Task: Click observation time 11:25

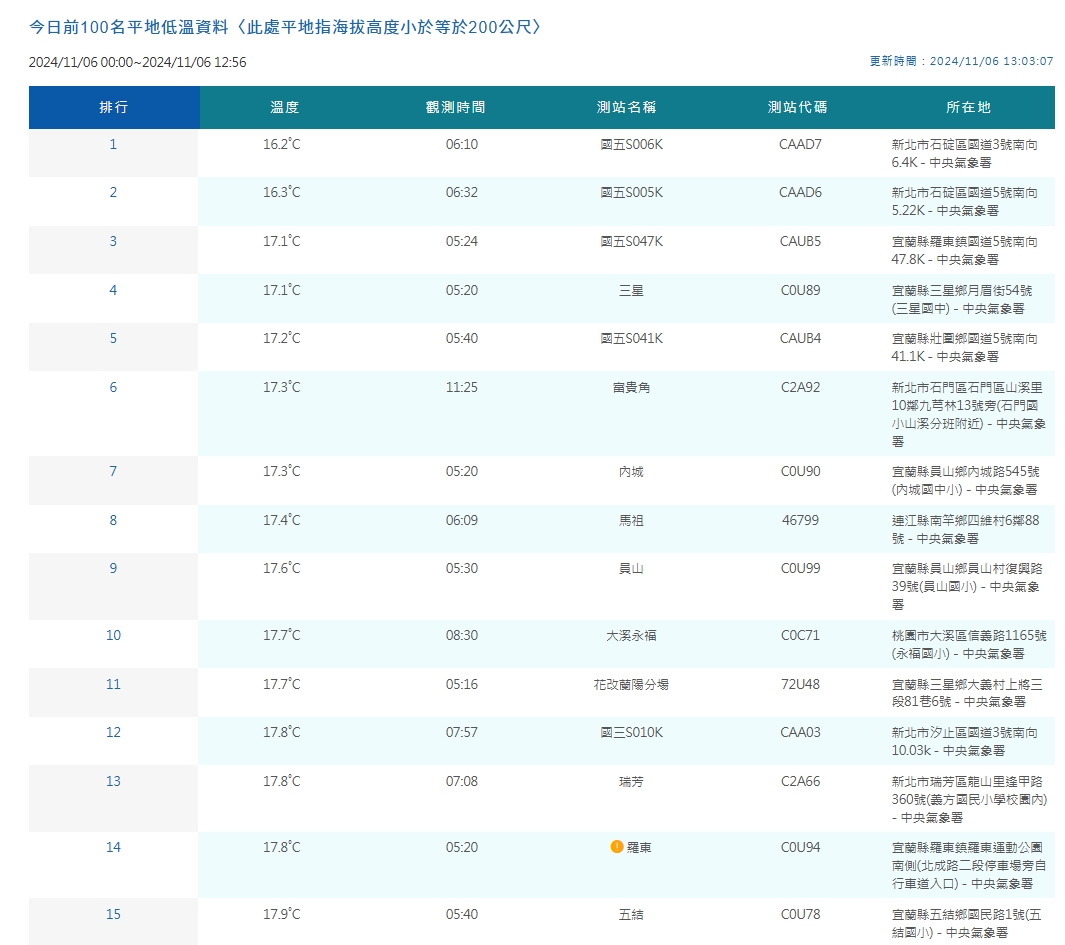Action: (x=462, y=388)
